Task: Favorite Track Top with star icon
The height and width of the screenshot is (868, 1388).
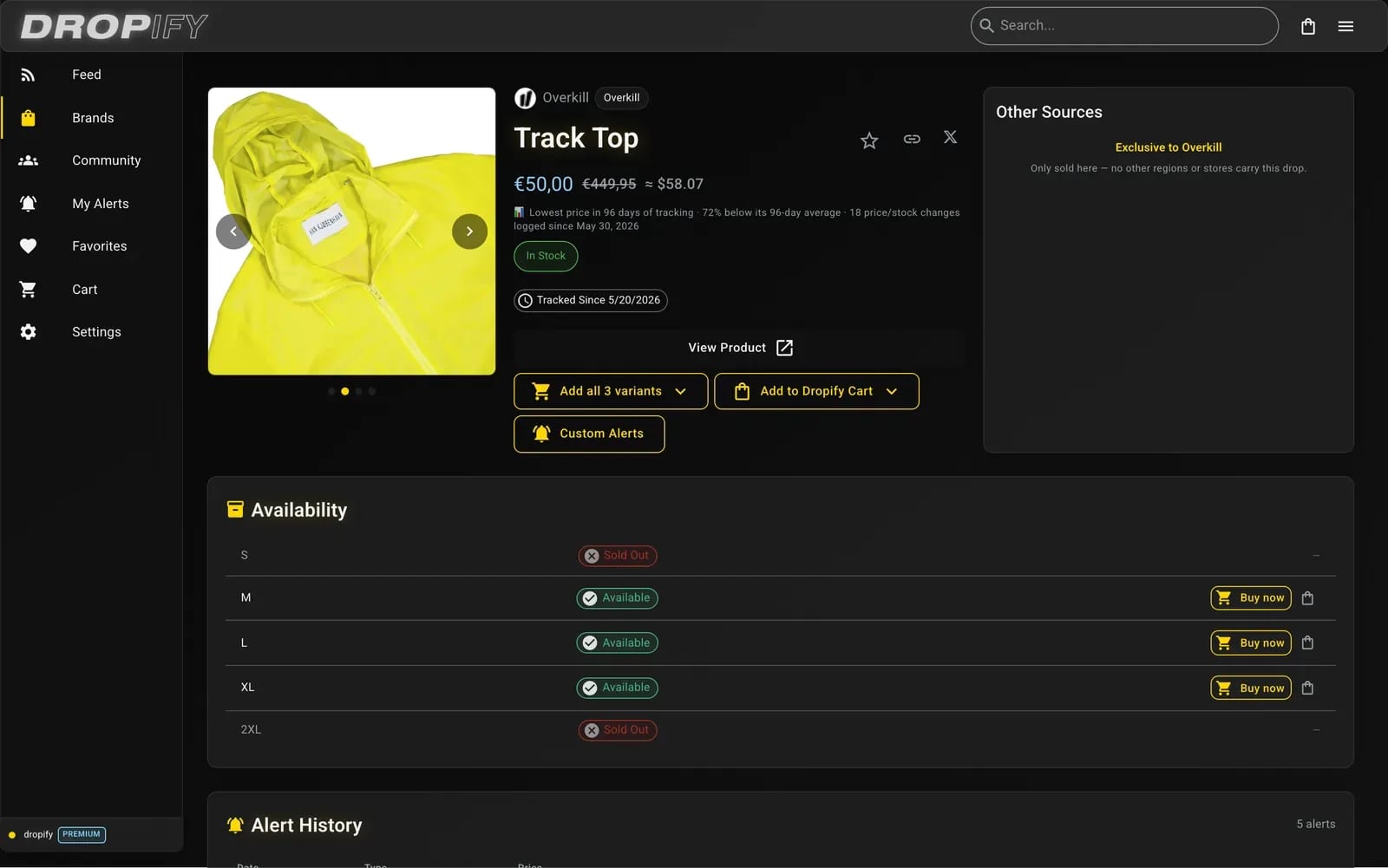Action: (x=869, y=140)
